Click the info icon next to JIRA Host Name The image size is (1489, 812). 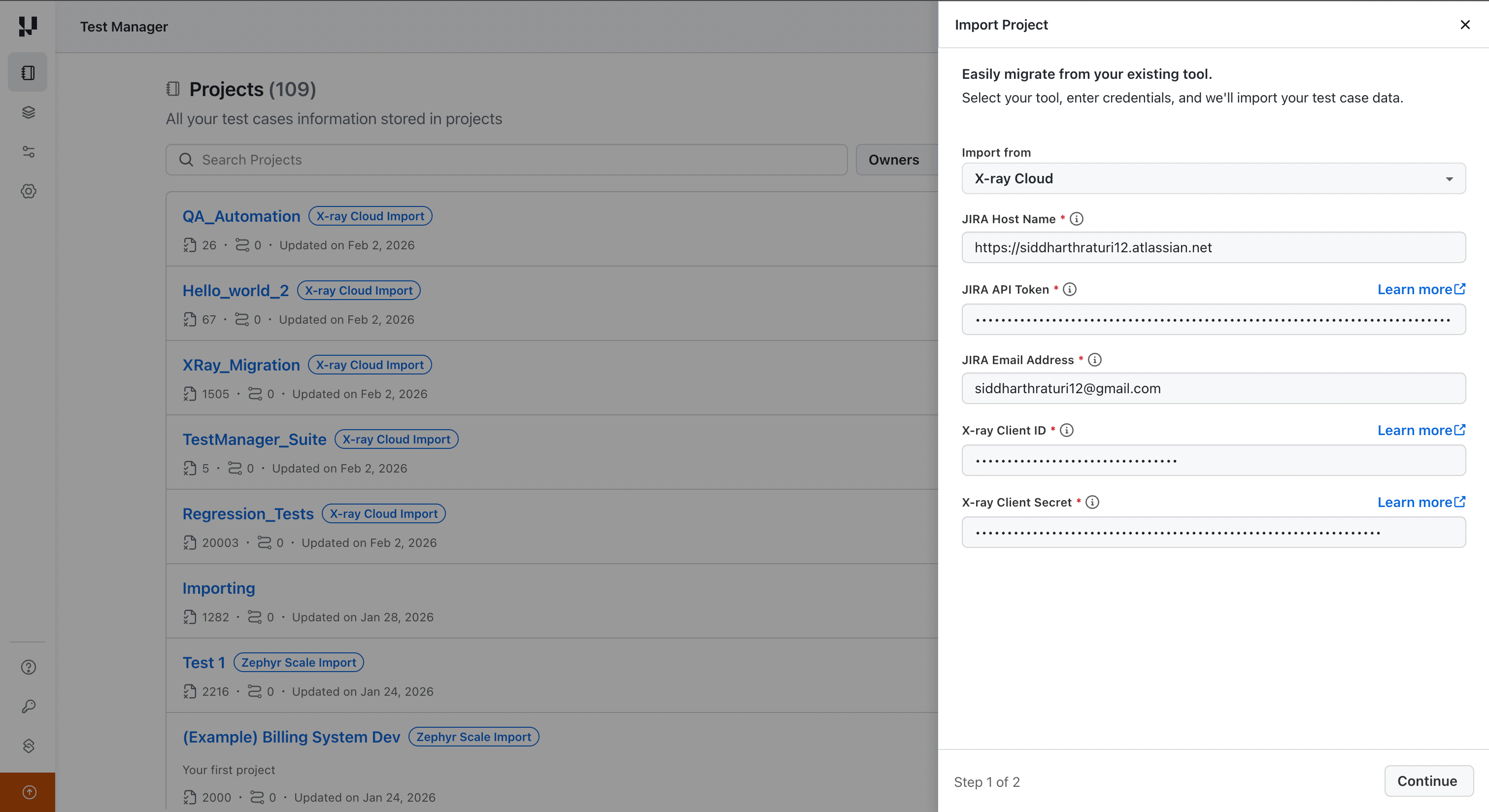(1076, 219)
